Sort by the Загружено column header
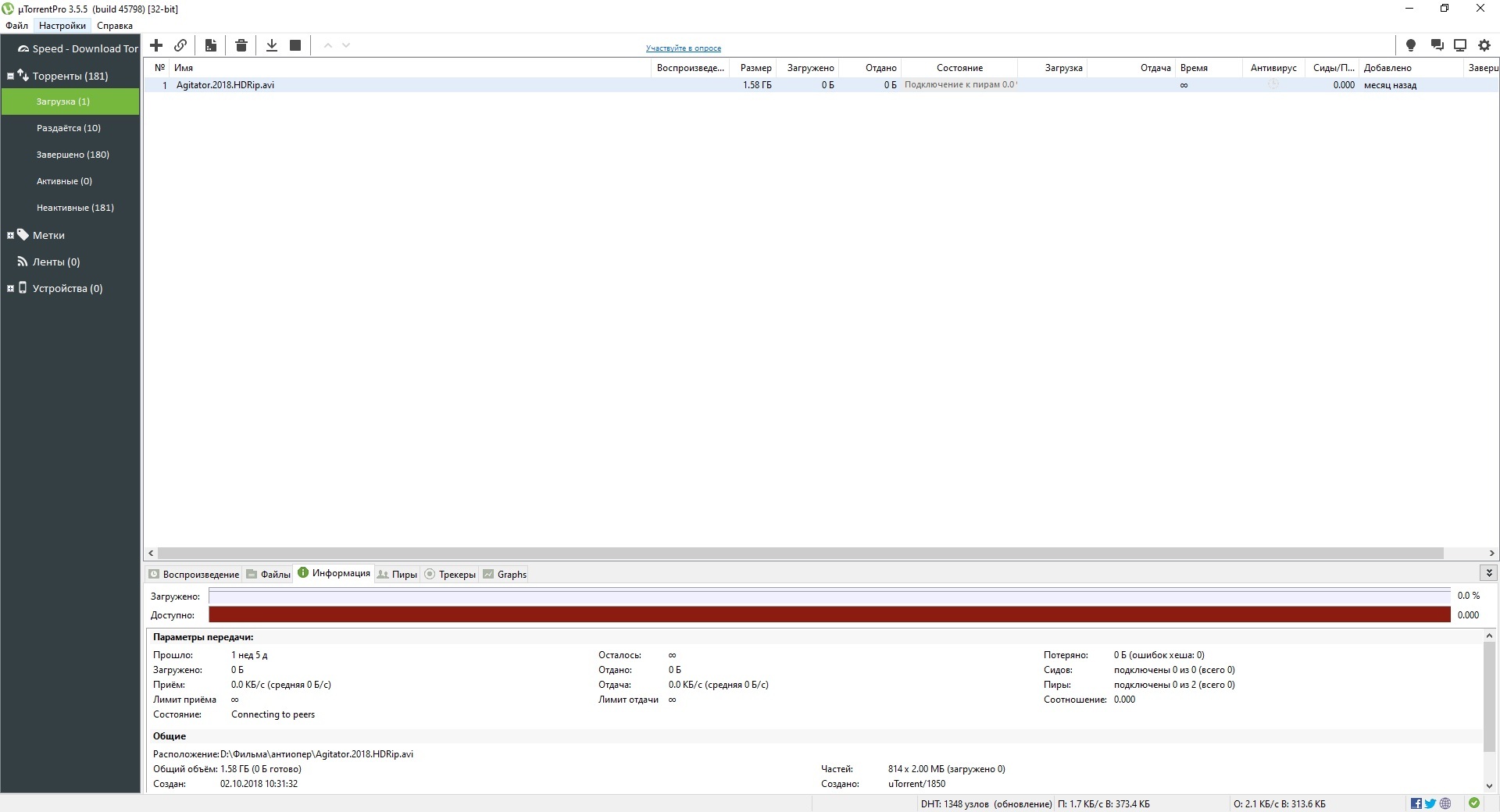Viewport: 1500px width, 812px height. pos(808,68)
